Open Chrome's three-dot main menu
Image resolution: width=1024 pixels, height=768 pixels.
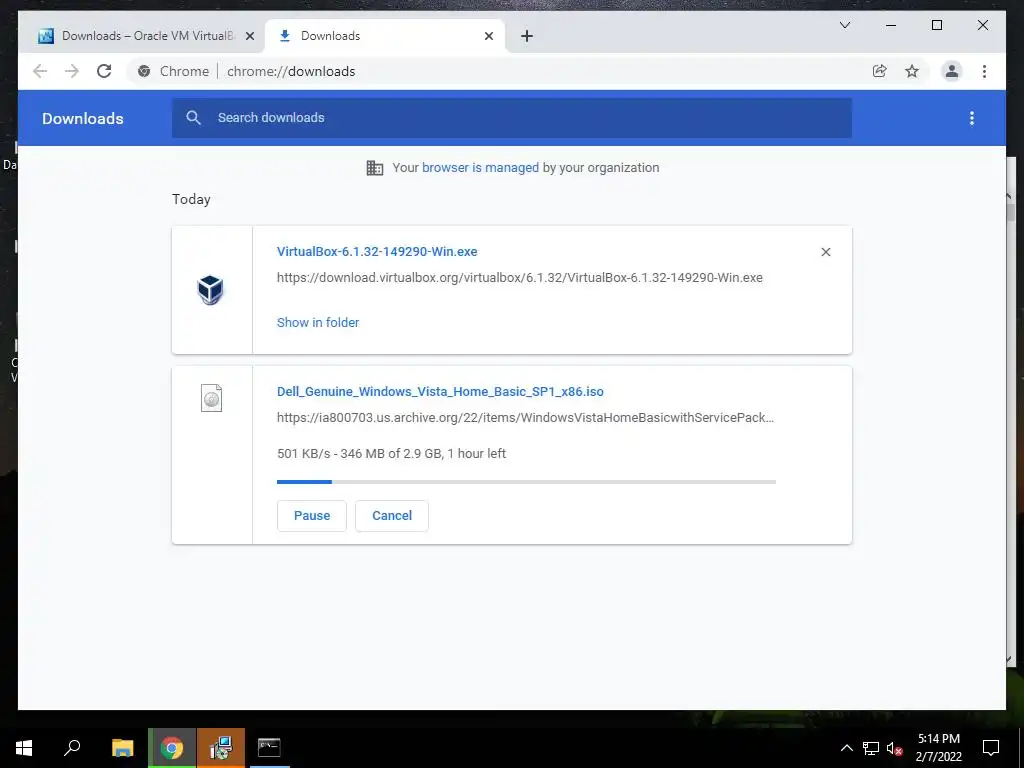[984, 71]
